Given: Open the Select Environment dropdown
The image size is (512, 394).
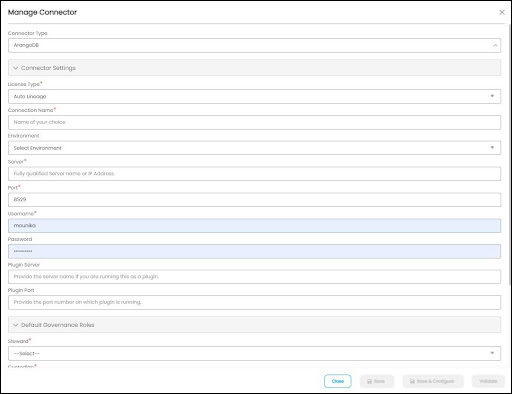Looking at the screenshot, I should click(254, 148).
